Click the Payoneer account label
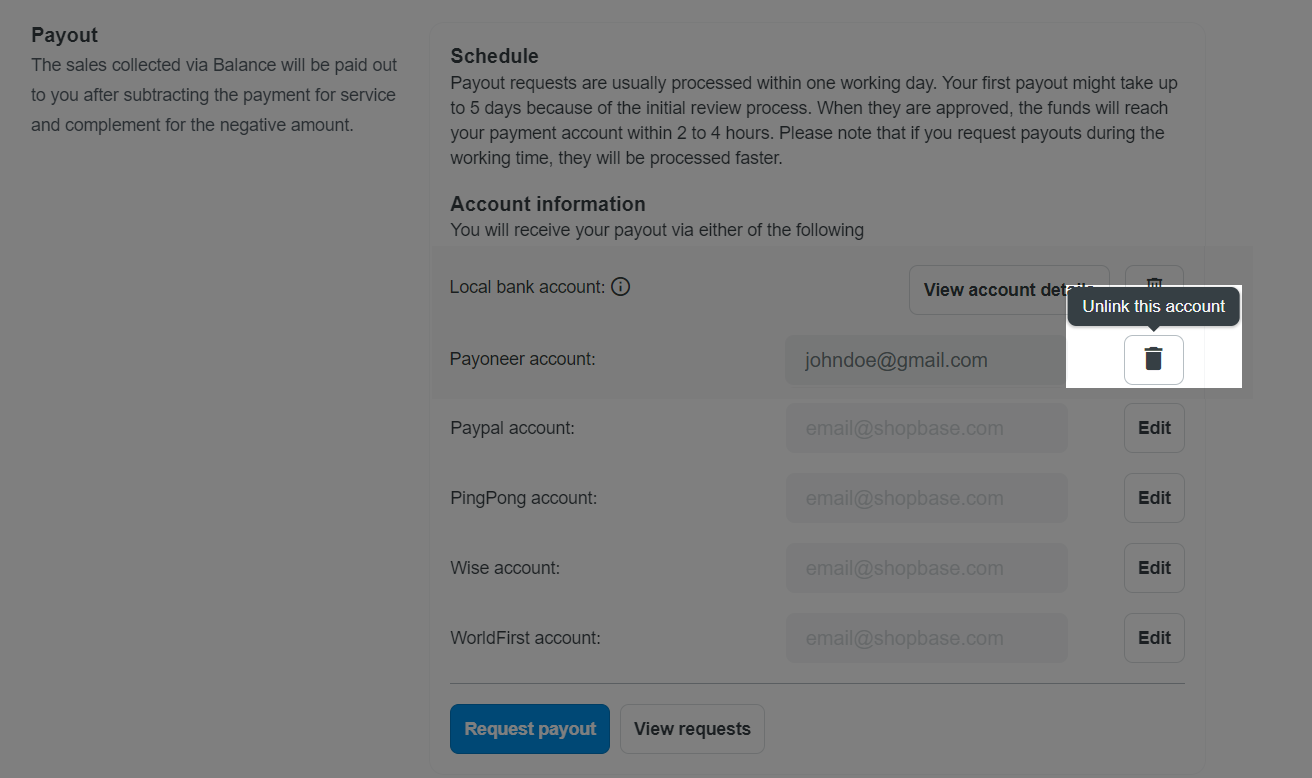Image resolution: width=1312 pixels, height=778 pixels. (x=522, y=359)
